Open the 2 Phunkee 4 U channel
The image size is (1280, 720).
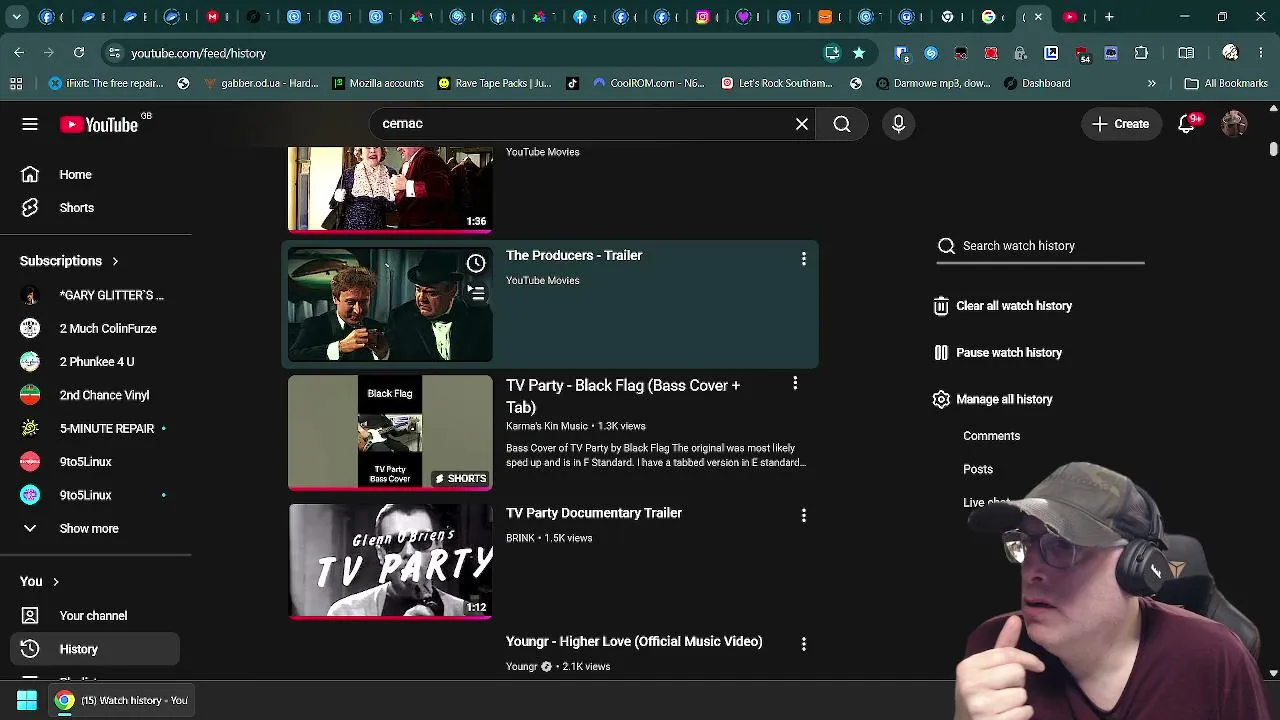pyautogui.click(x=96, y=362)
